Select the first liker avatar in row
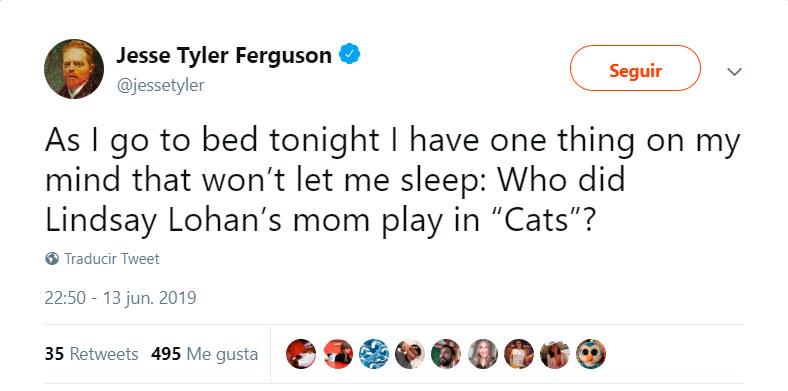The height and width of the screenshot is (391, 788). pyautogui.click(x=301, y=354)
